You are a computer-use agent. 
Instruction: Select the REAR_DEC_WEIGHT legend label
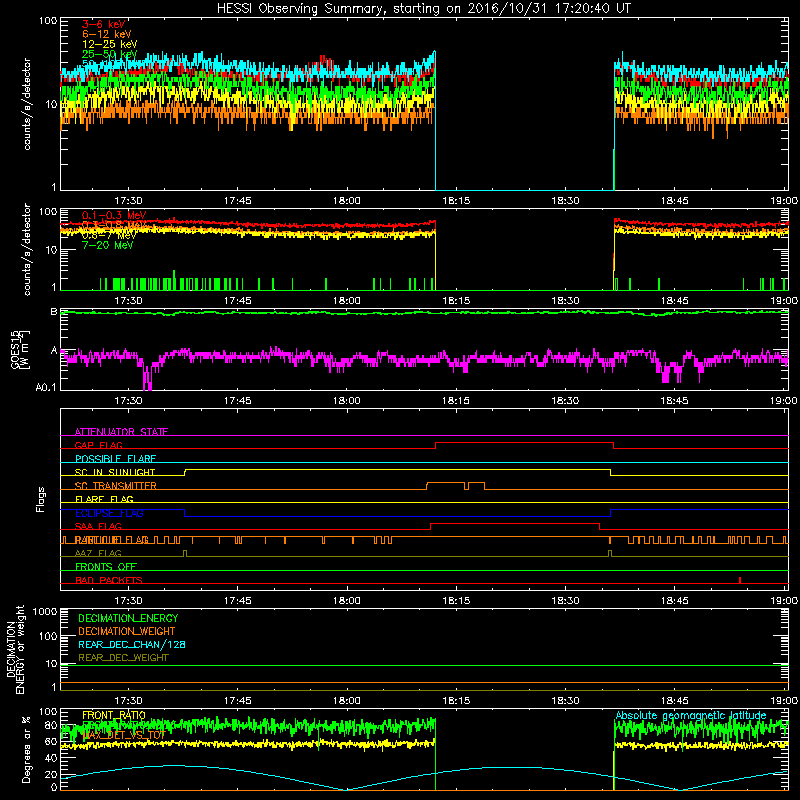[123, 658]
